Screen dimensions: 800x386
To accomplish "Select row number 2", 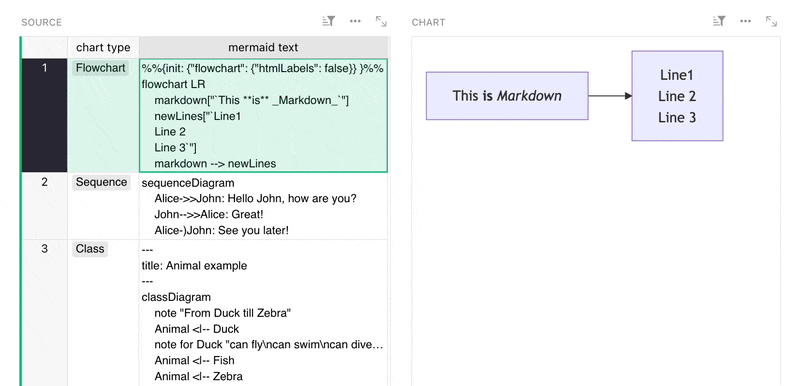I will coord(44,206).
